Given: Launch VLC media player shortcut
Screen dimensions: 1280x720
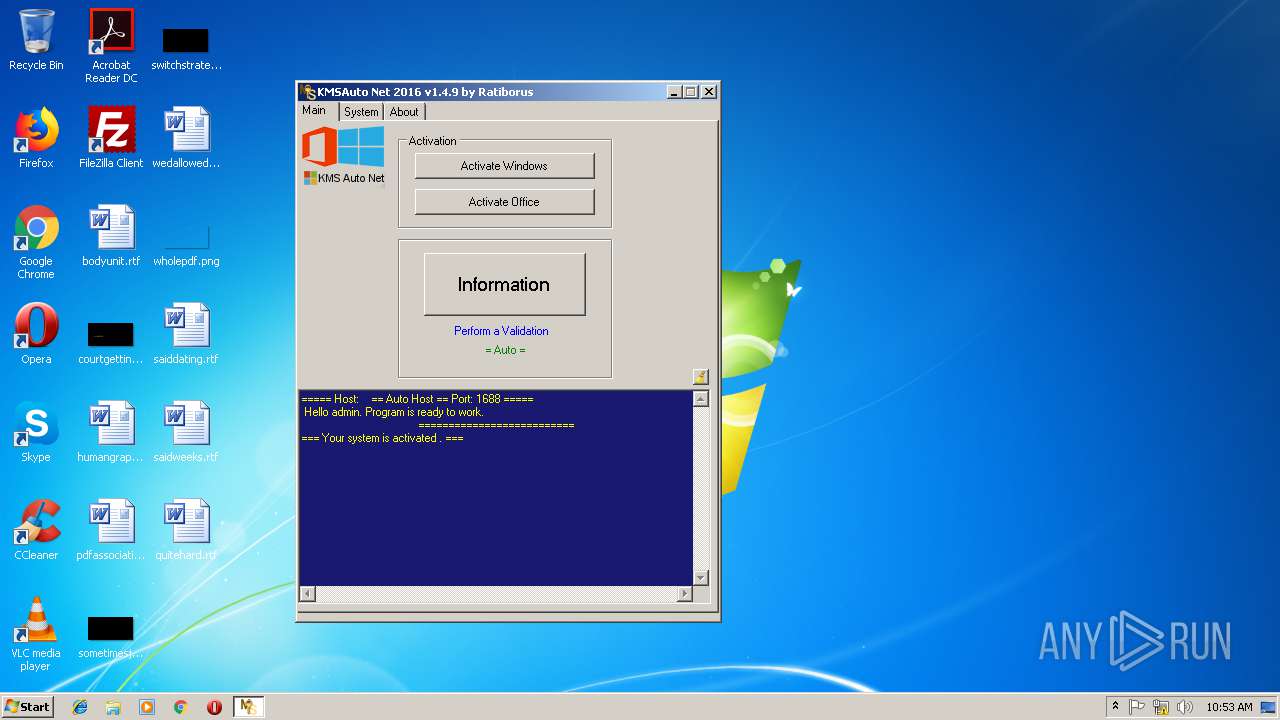Looking at the screenshot, I should [x=36, y=634].
